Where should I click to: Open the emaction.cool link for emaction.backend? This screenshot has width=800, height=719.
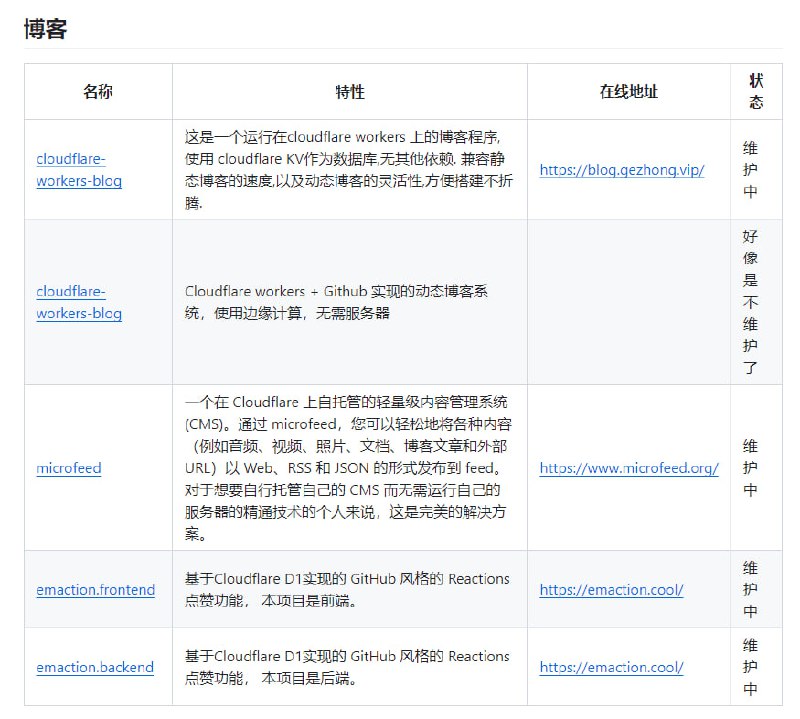pos(613,667)
